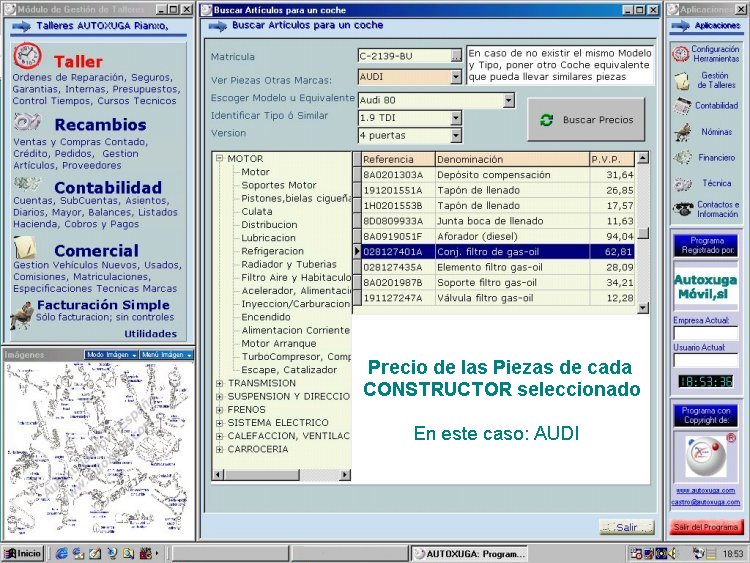750x563 pixels.
Task: Click the P.V.P. column header
Action: pyautogui.click(x=612, y=159)
